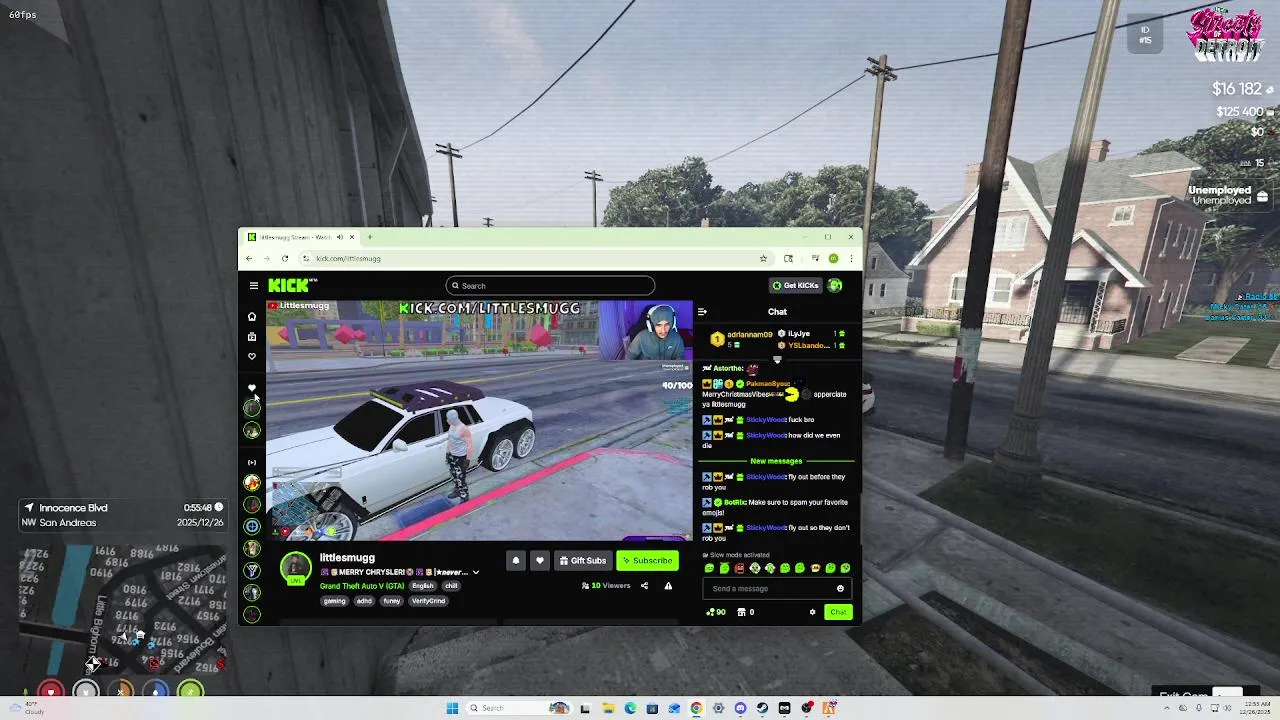
Task: Click the Gift Subs button
Action: coord(583,561)
